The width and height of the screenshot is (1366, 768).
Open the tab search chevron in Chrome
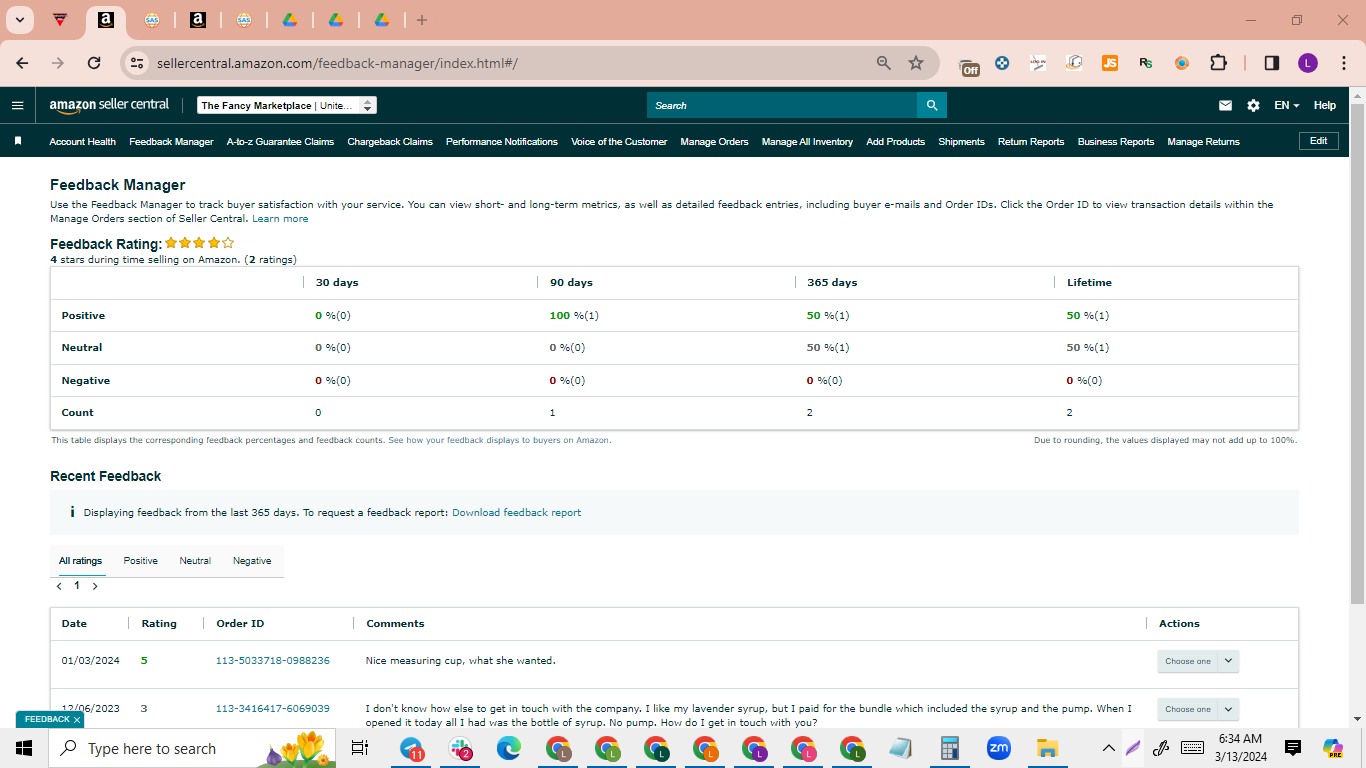[x=19, y=20]
